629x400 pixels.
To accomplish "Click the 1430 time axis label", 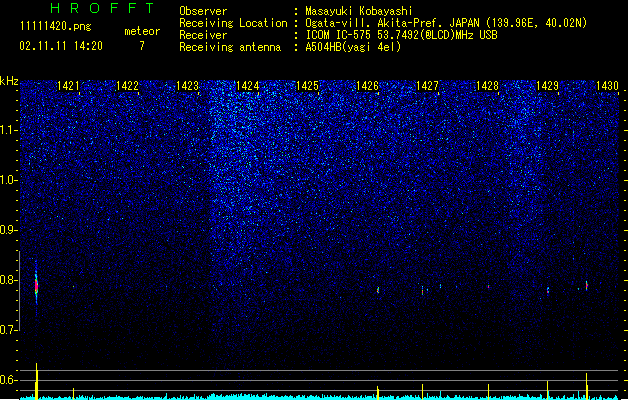I will (x=607, y=86).
